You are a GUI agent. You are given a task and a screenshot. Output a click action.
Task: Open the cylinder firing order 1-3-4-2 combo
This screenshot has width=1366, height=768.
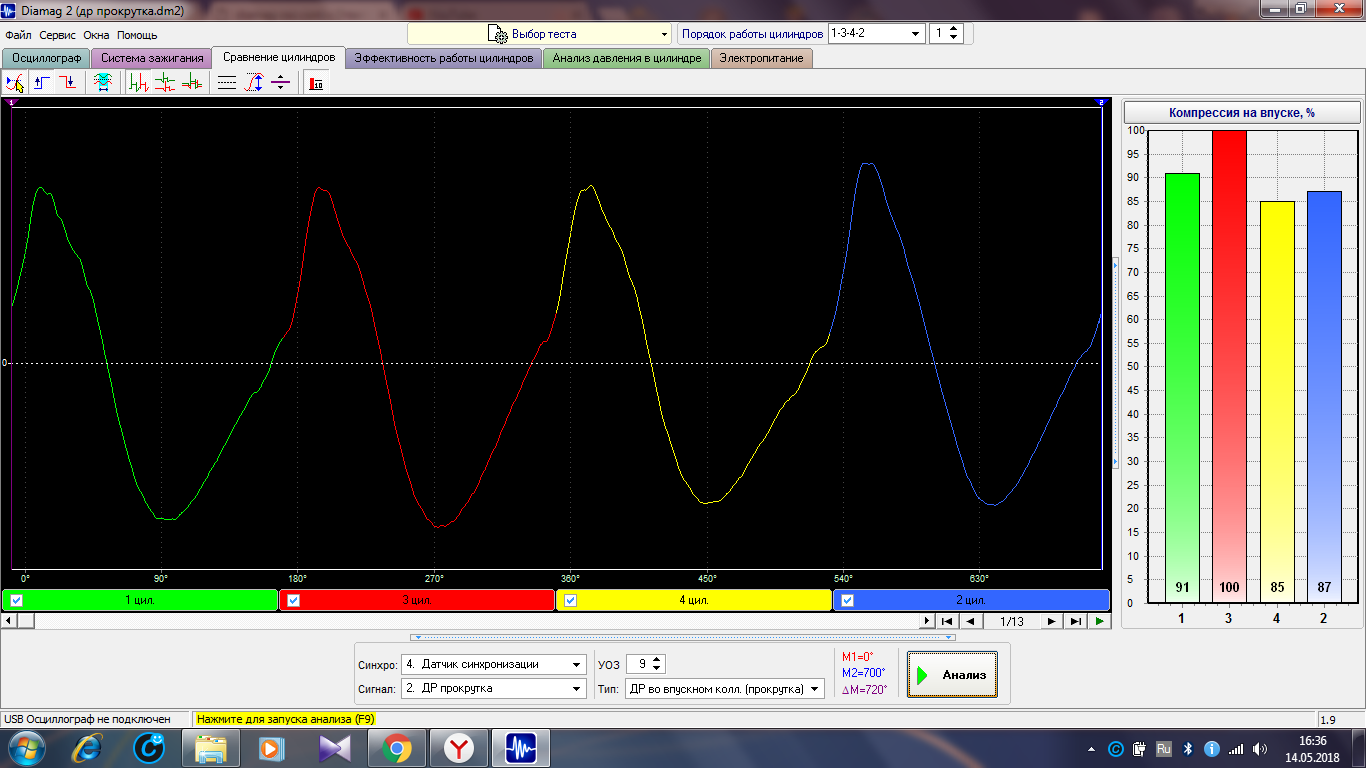coord(875,34)
